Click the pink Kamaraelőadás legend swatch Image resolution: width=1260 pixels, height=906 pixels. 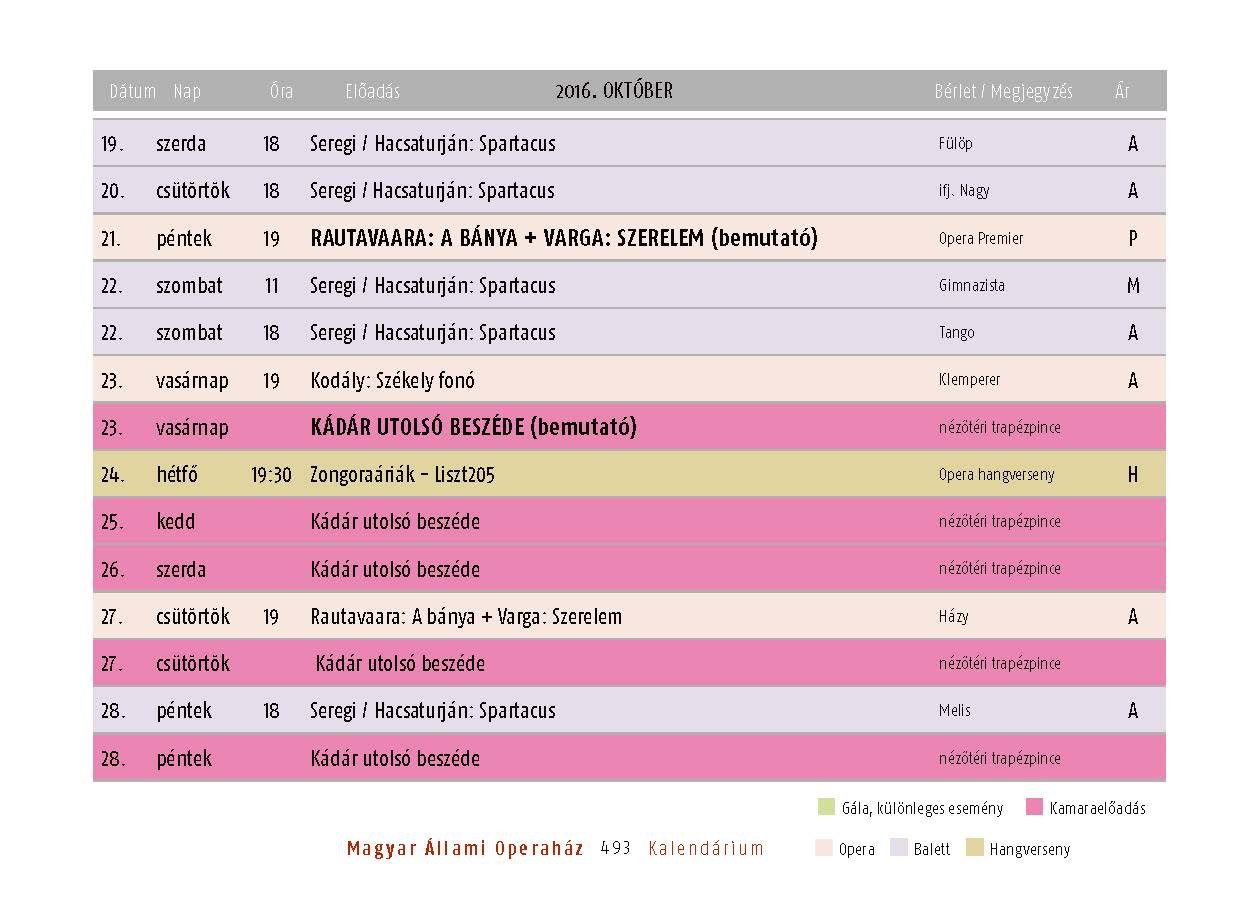(1035, 808)
